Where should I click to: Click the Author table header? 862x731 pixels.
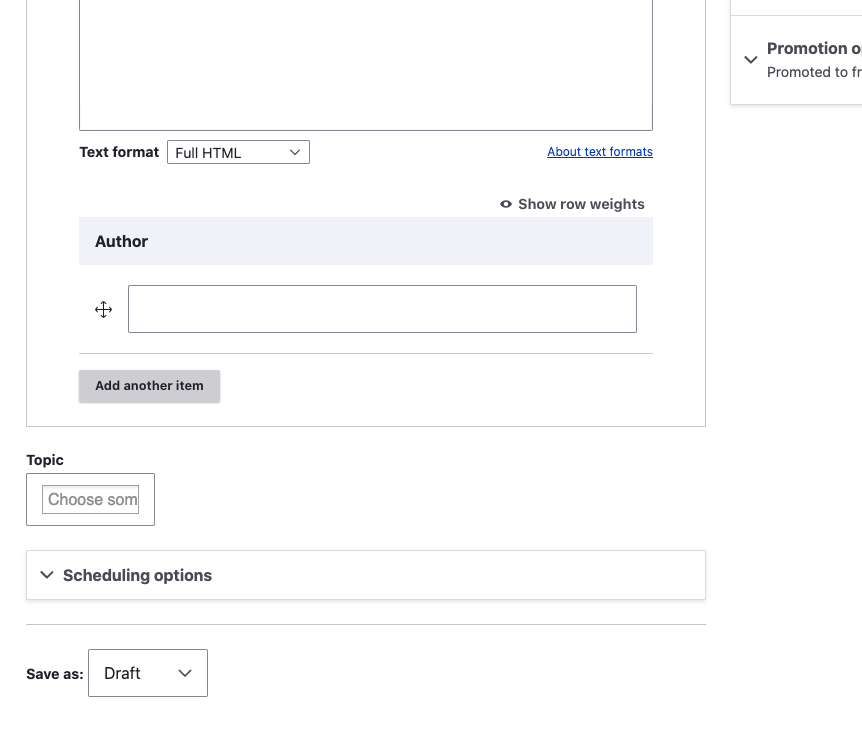(122, 241)
